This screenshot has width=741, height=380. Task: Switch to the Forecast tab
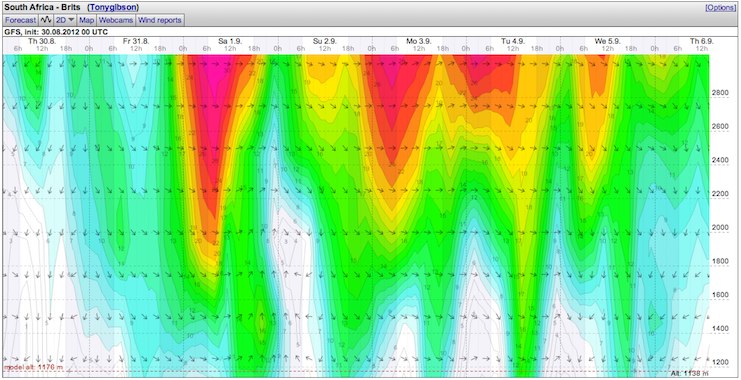[x=21, y=20]
